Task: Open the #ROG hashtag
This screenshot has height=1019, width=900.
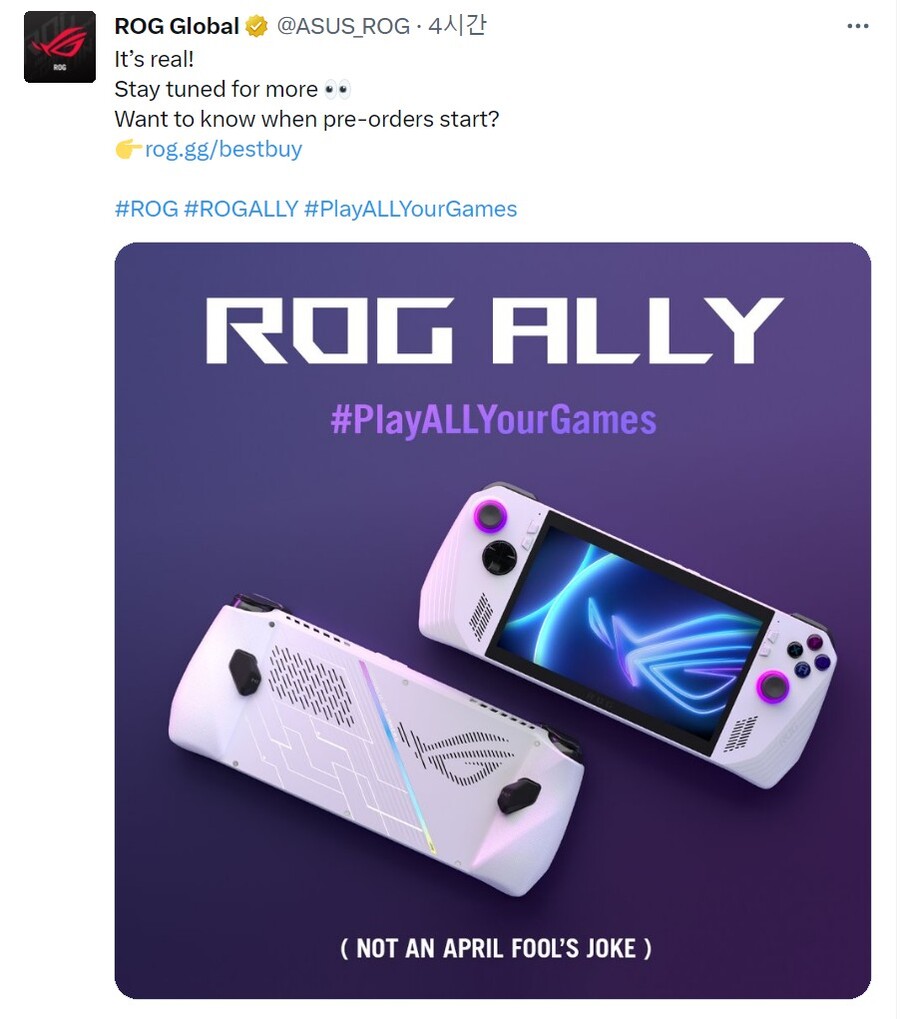Action: click(146, 209)
